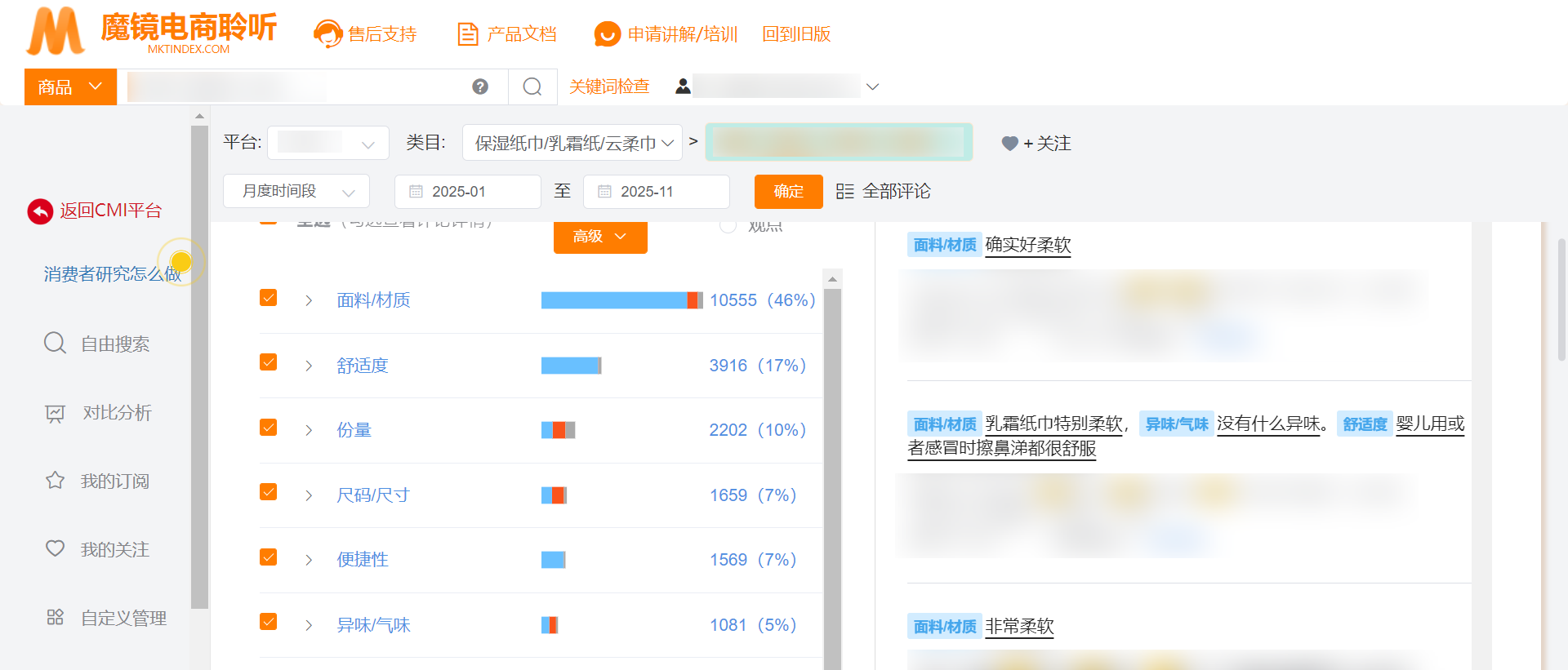This screenshot has height=670, width=1568.
Task: Click the 关键词检查 link
Action: coord(609,87)
